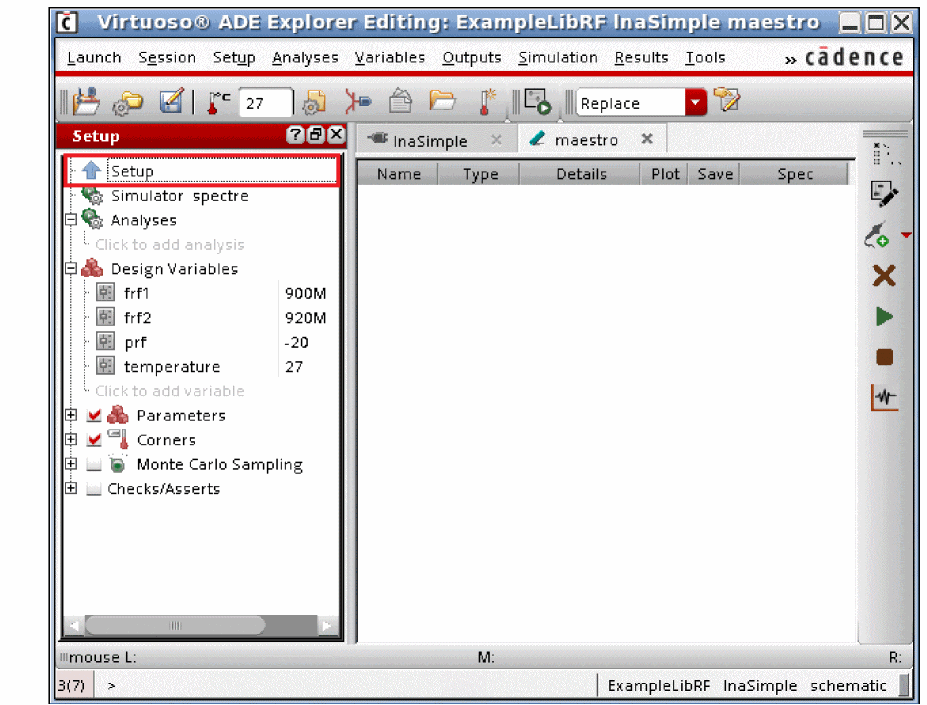Open the Variables menu
Viewport: 927px width, 705px height.
point(390,57)
